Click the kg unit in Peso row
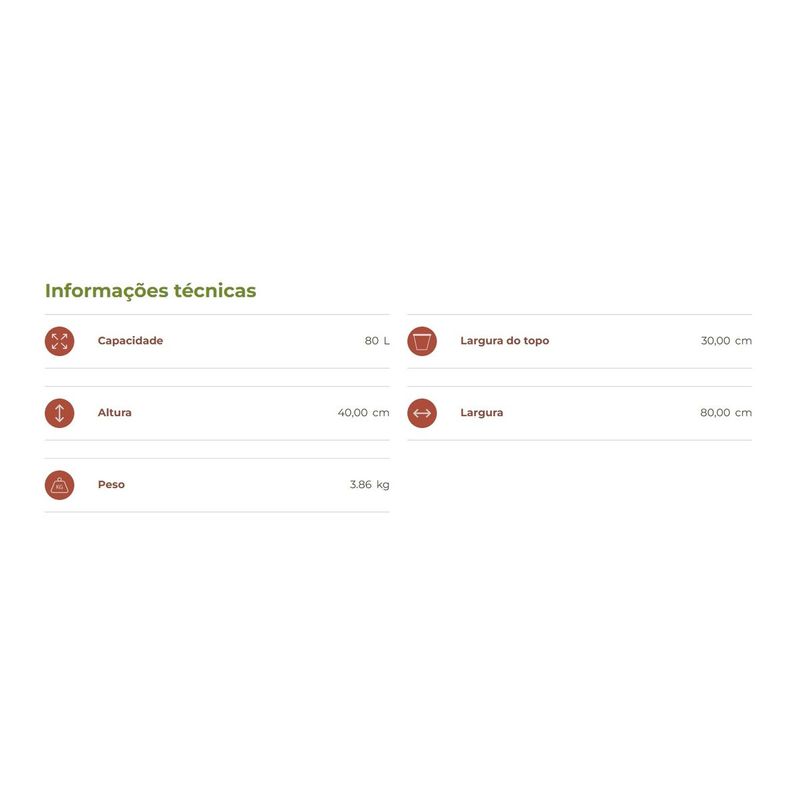The height and width of the screenshot is (800, 800). click(x=383, y=485)
